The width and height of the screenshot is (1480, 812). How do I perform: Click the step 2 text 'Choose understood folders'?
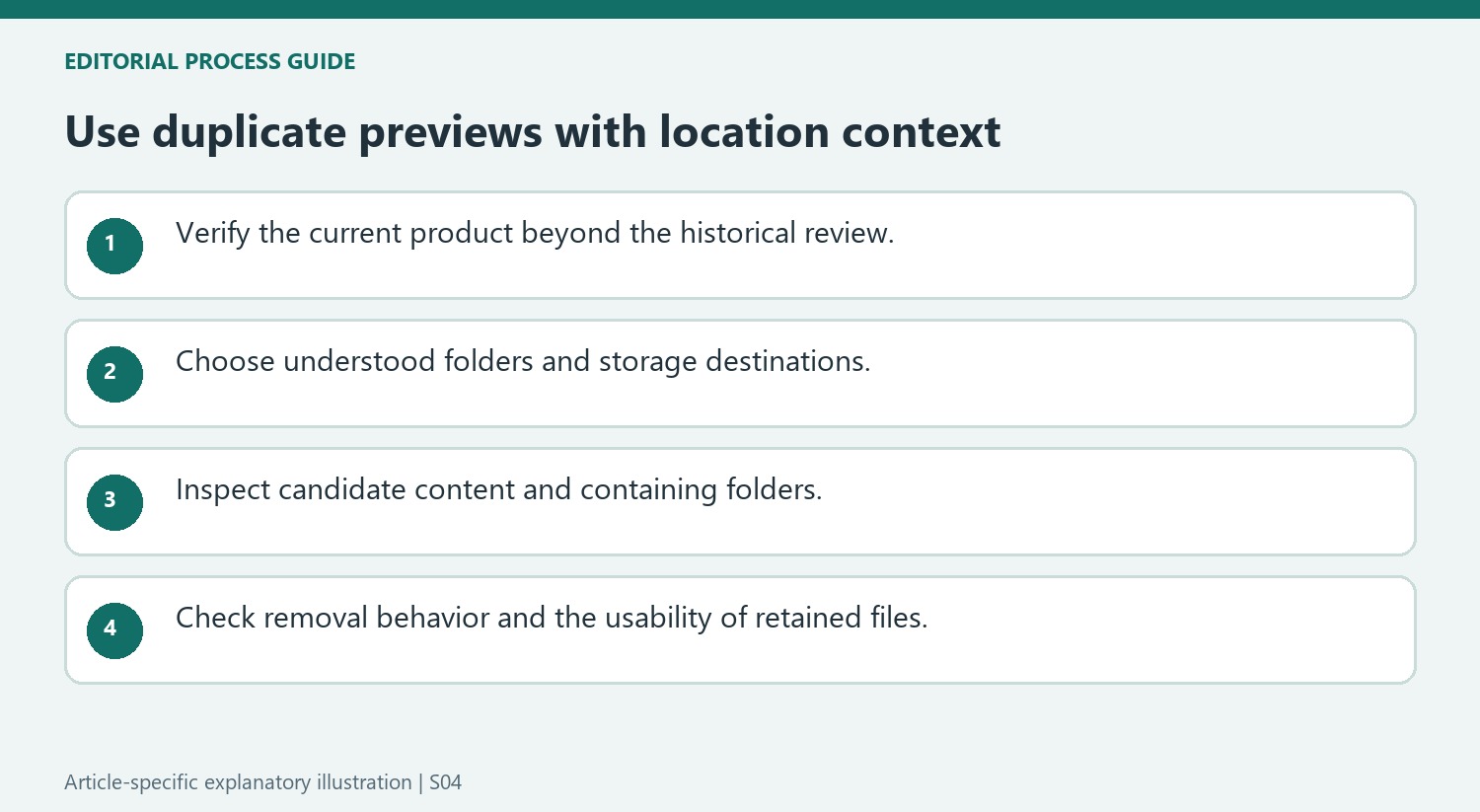tap(356, 362)
